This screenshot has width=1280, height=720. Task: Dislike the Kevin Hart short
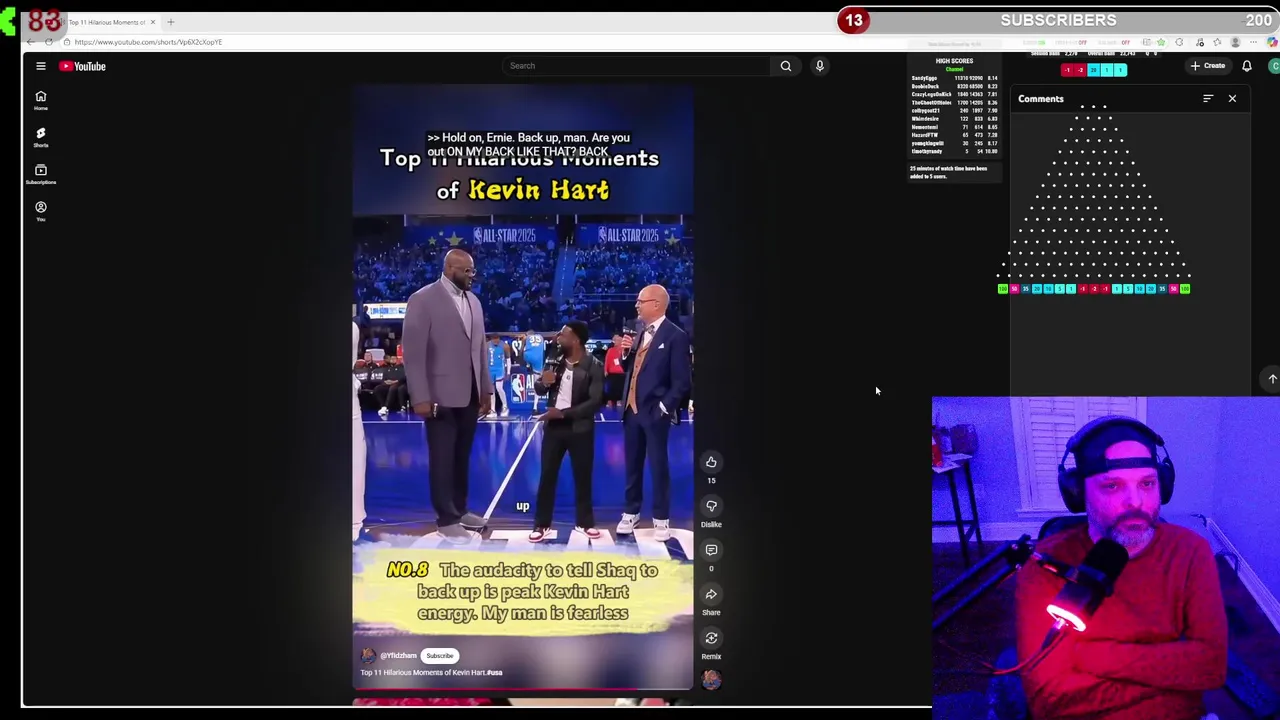click(711, 506)
